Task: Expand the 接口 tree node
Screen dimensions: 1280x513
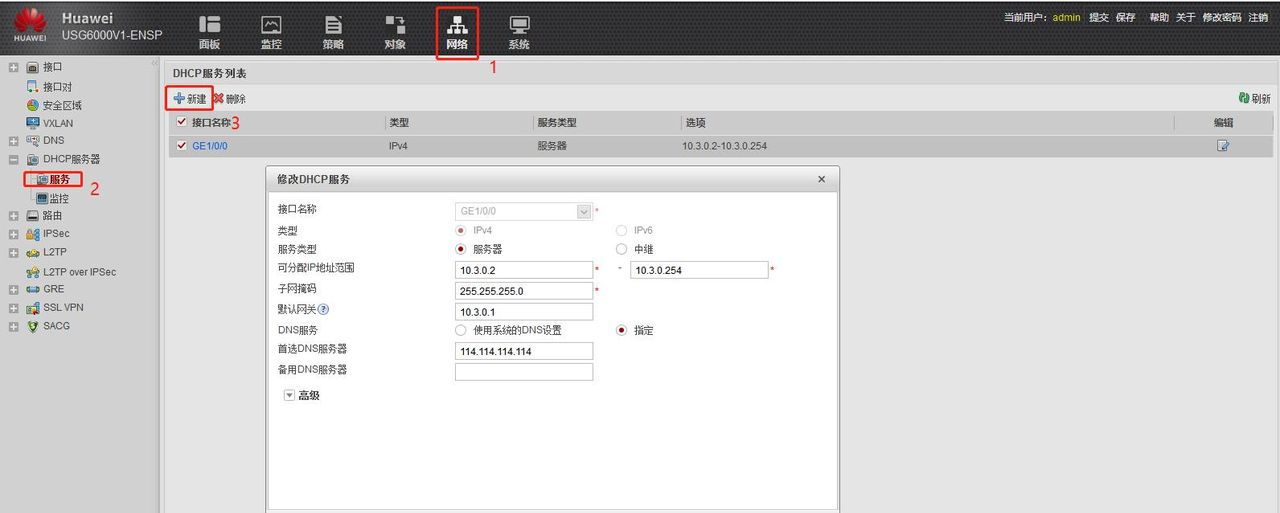Action: (13, 67)
